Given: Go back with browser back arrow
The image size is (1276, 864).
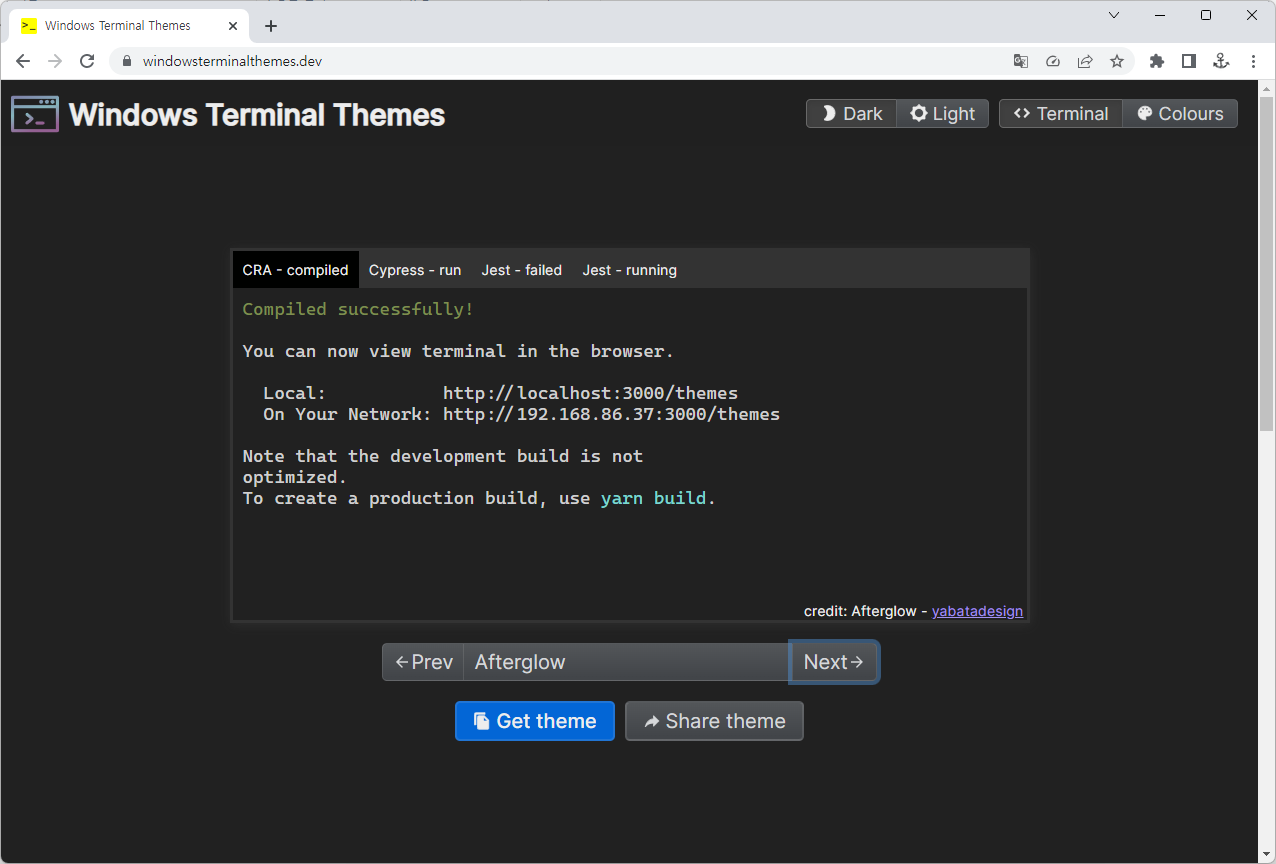Looking at the screenshot, I should point(23,61).
